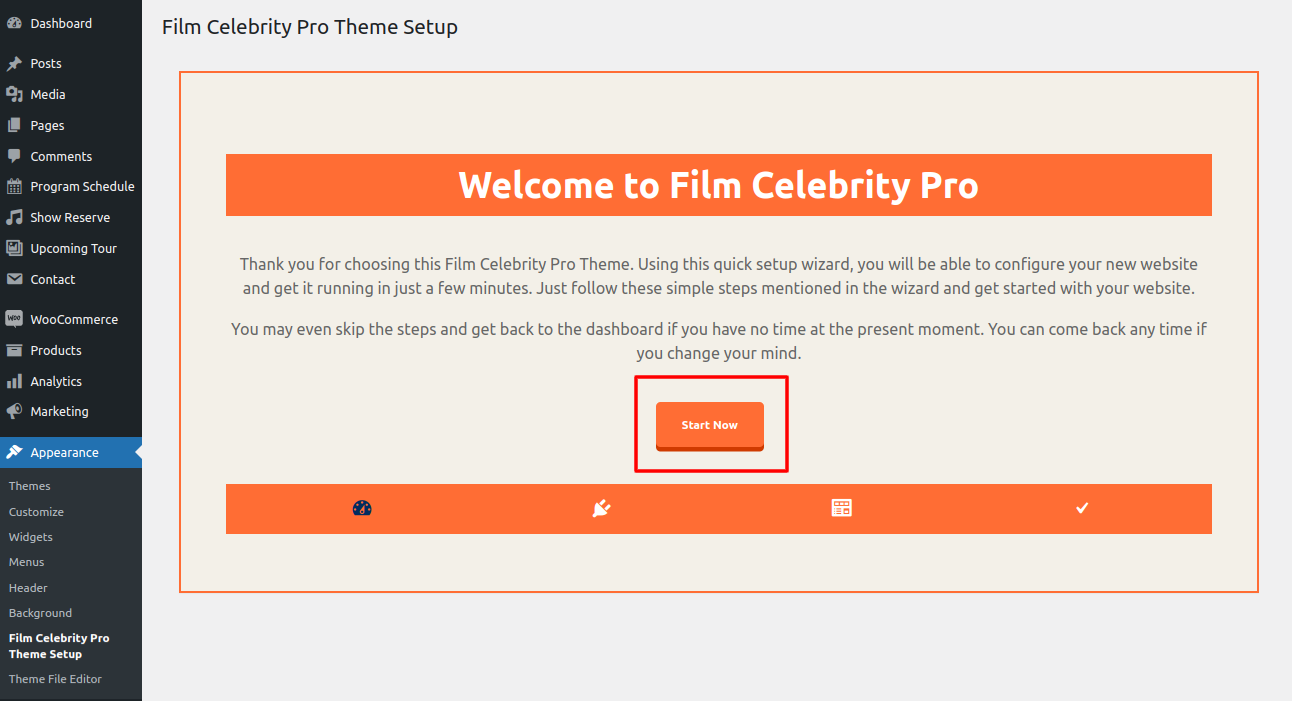Click the checkmark finish step icon
Viewport: 1292px width, 701px height.
click(1081, 508)
